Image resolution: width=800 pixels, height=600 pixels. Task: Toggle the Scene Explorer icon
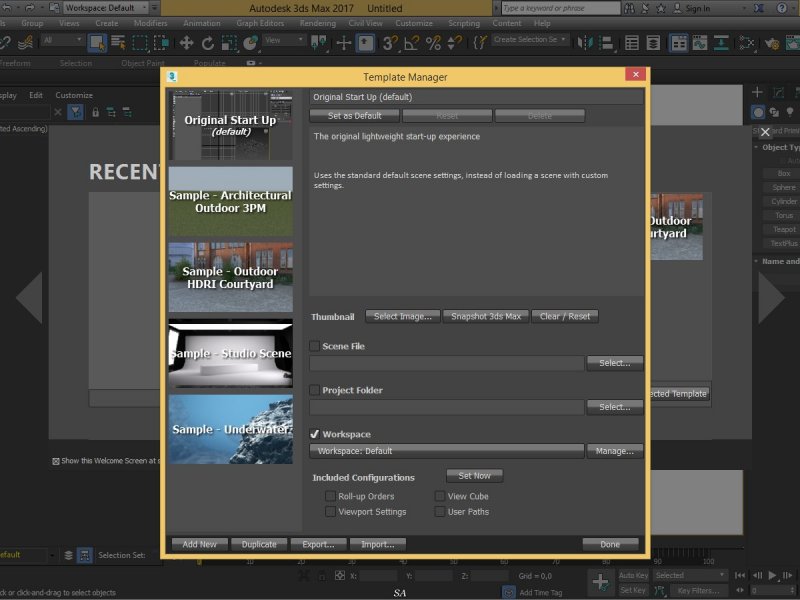click(x=632, y=43)
